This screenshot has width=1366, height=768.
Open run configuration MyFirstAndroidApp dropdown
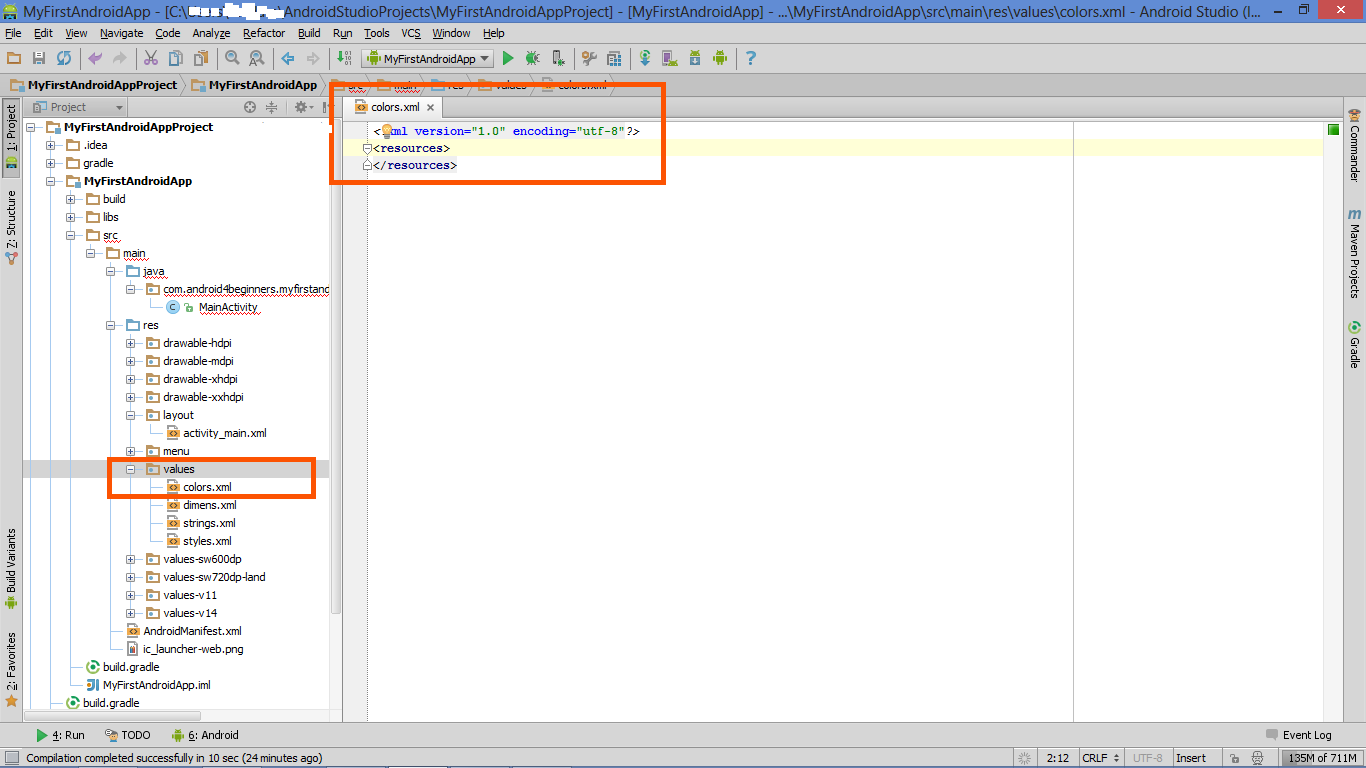[427, 59]
